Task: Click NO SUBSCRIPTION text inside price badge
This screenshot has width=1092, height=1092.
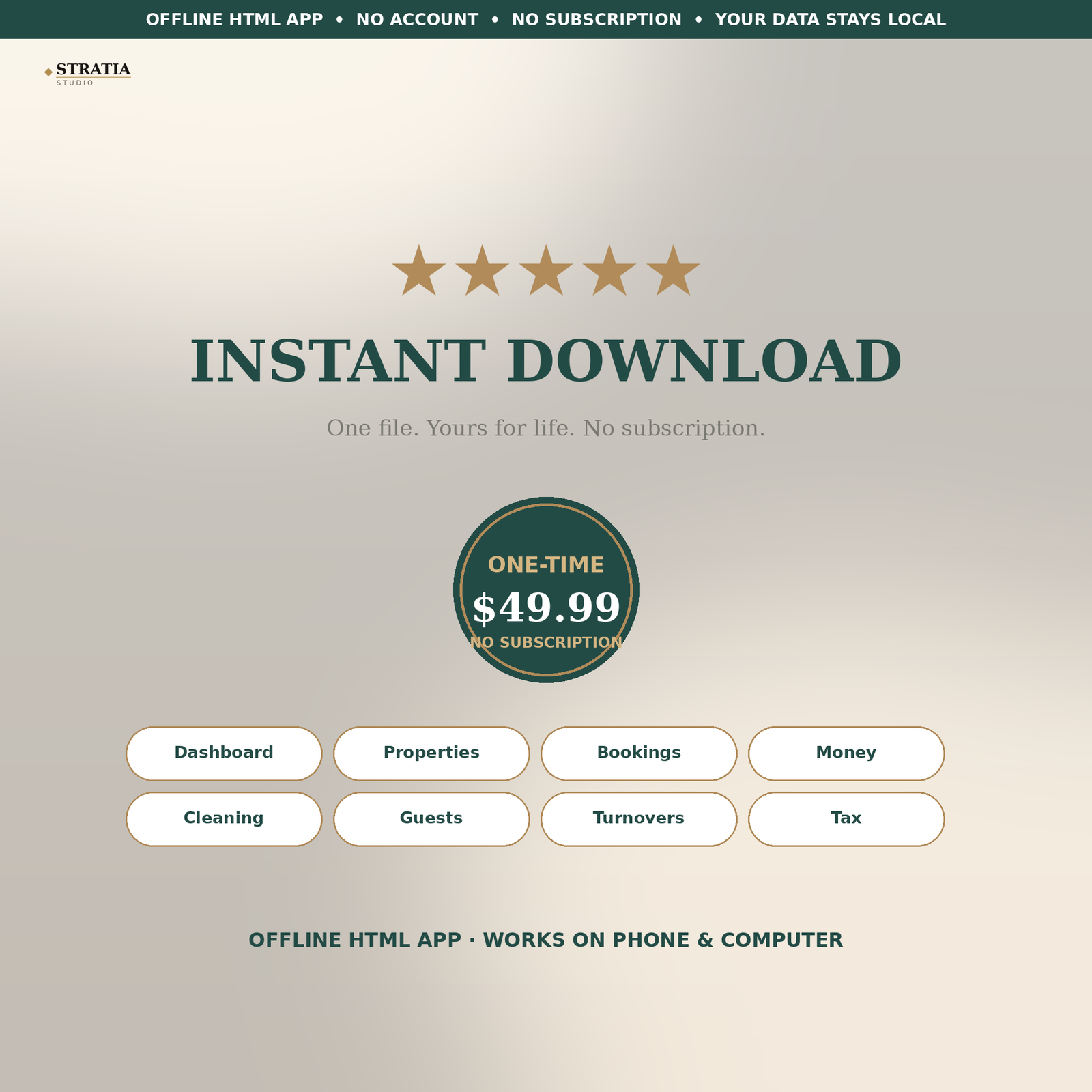Action: [546, 643]
